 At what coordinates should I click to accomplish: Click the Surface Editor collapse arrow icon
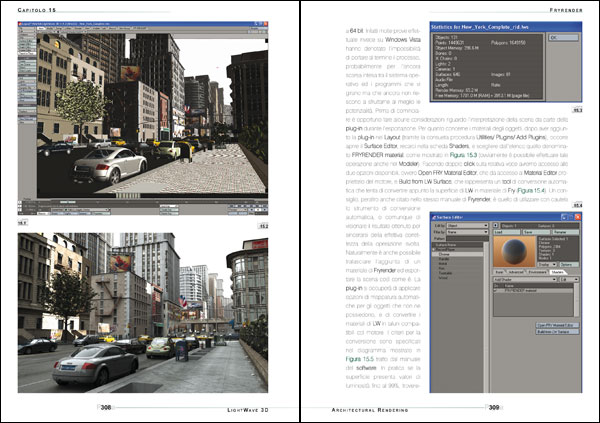click(496, 225)
